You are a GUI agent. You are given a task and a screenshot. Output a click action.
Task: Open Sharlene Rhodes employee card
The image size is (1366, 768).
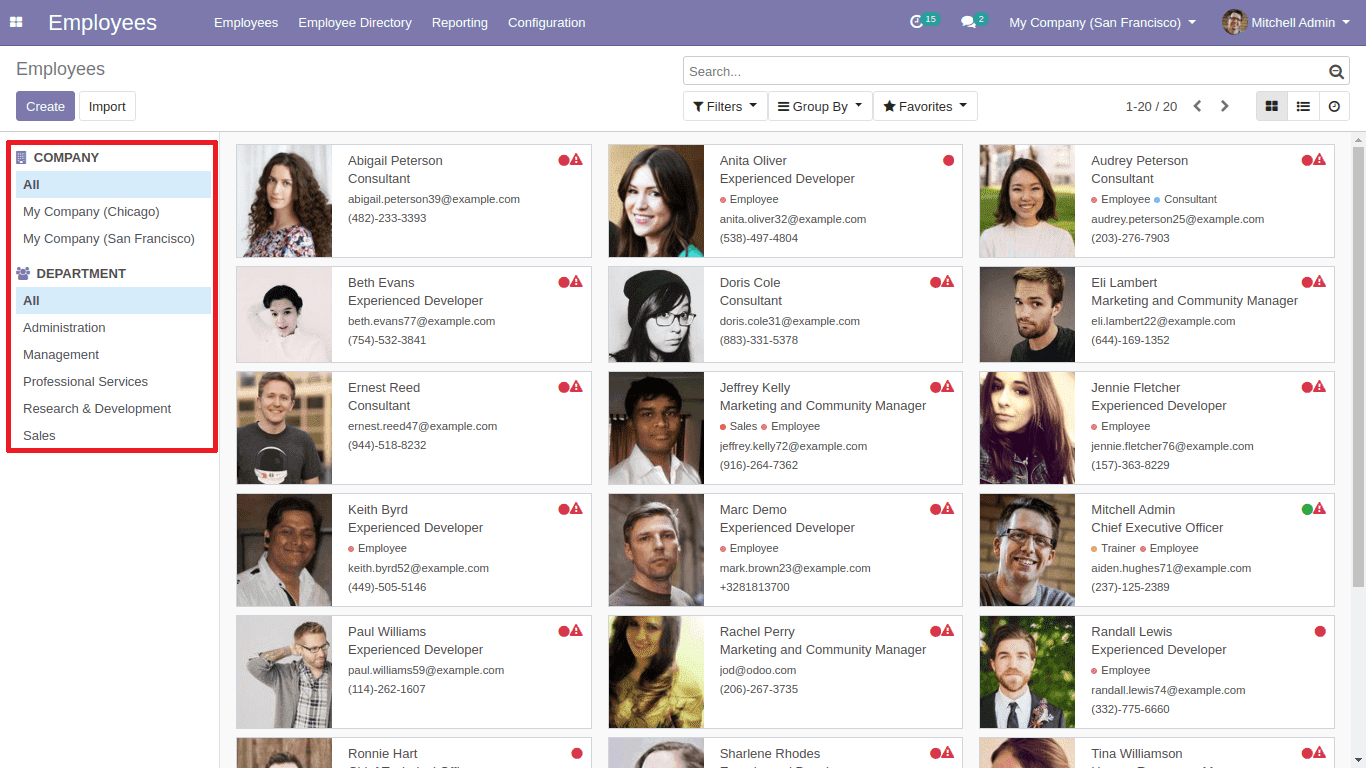click(x=785, y=753)
